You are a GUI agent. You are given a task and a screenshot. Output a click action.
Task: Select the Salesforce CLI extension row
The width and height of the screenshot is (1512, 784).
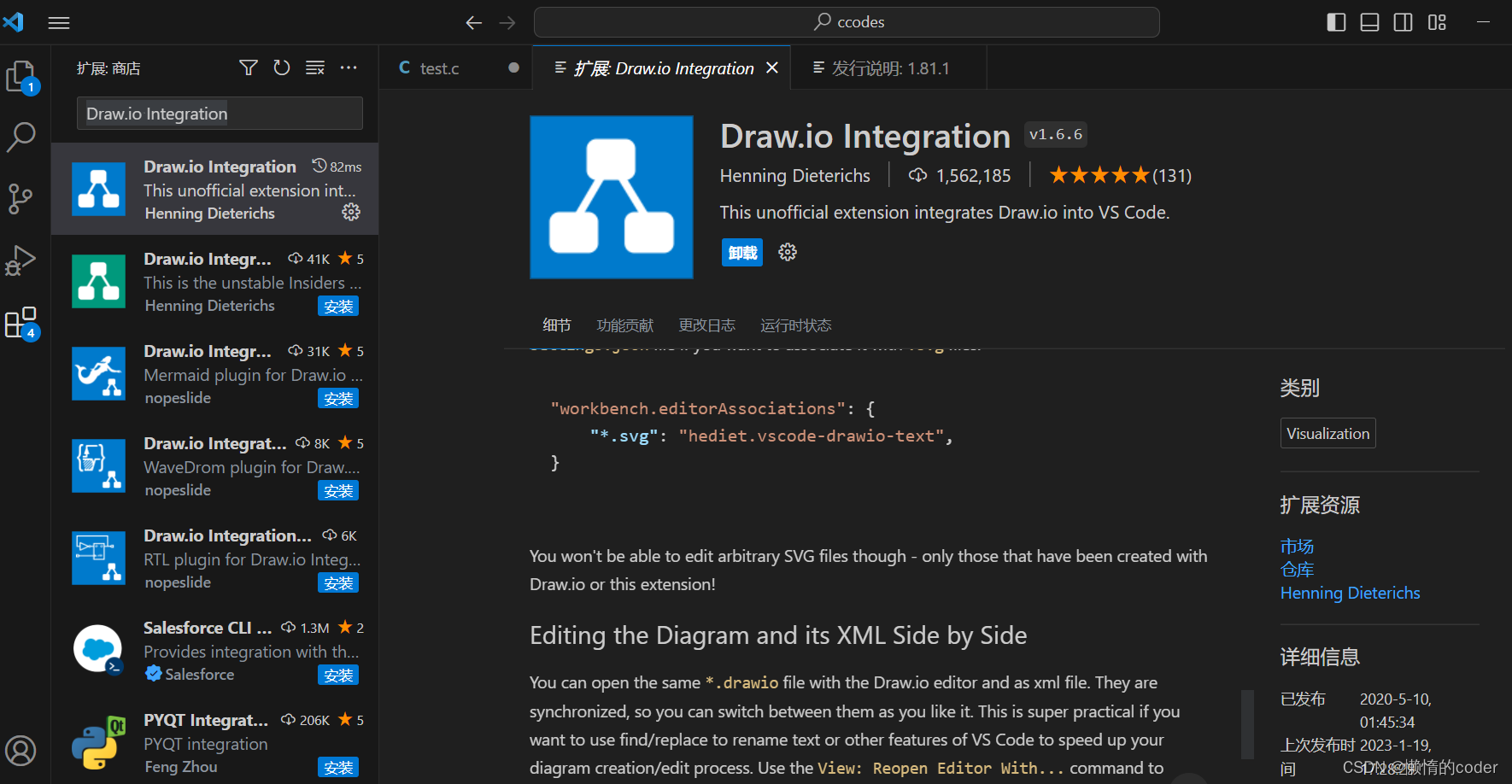coord(214,650)
